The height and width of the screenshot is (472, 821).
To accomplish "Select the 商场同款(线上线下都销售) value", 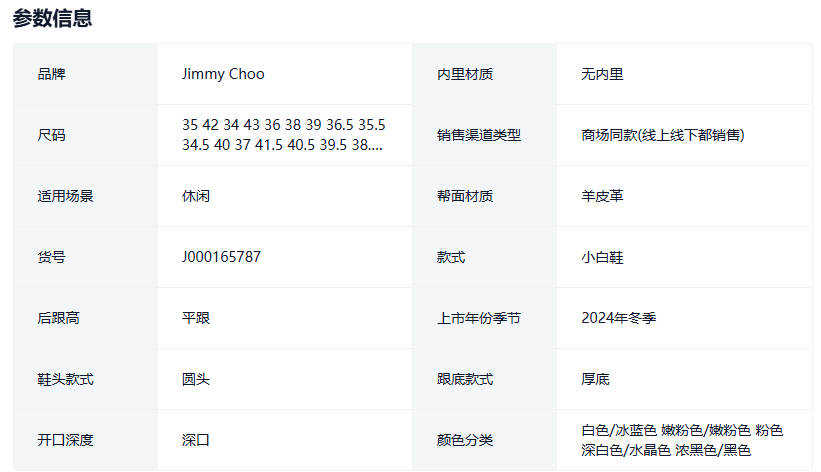I will click(662, 135).
